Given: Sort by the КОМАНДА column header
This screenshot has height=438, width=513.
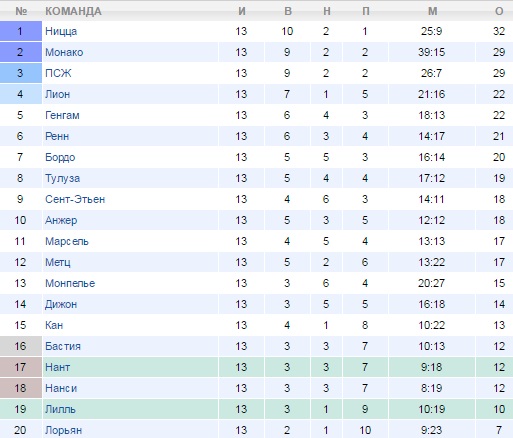Looking at the screenshot, I should tap(73, 11).
